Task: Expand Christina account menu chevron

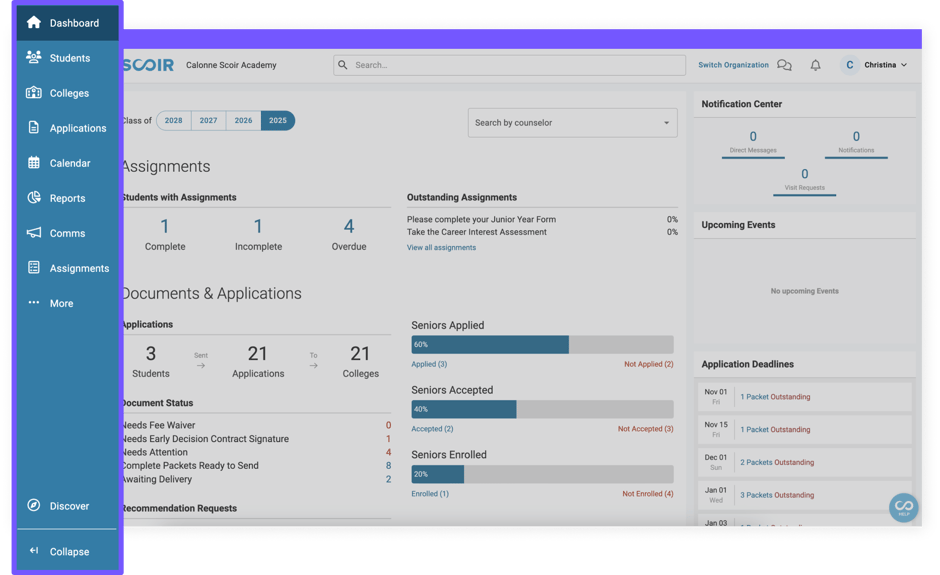Action: 904,65
